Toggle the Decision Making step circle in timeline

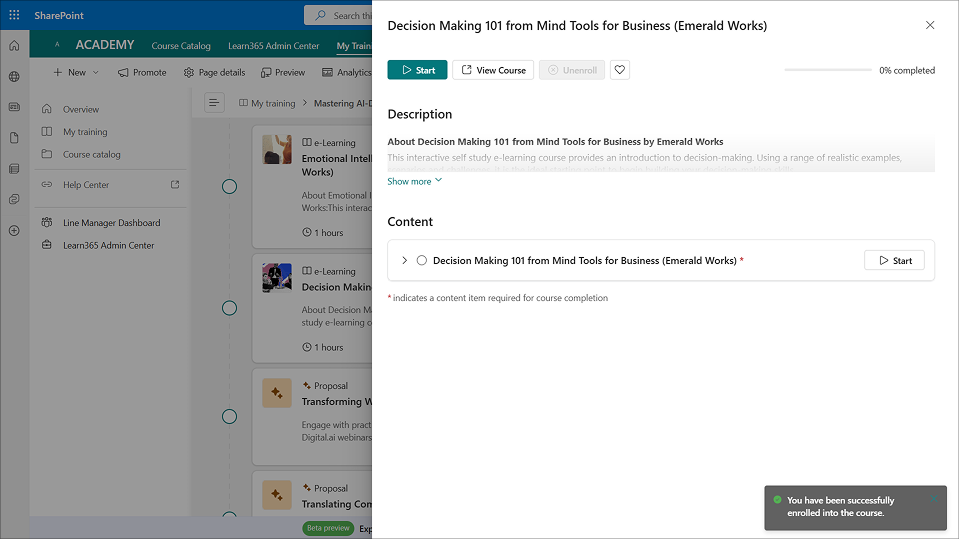pyautogui.click(x=229, y=308)
